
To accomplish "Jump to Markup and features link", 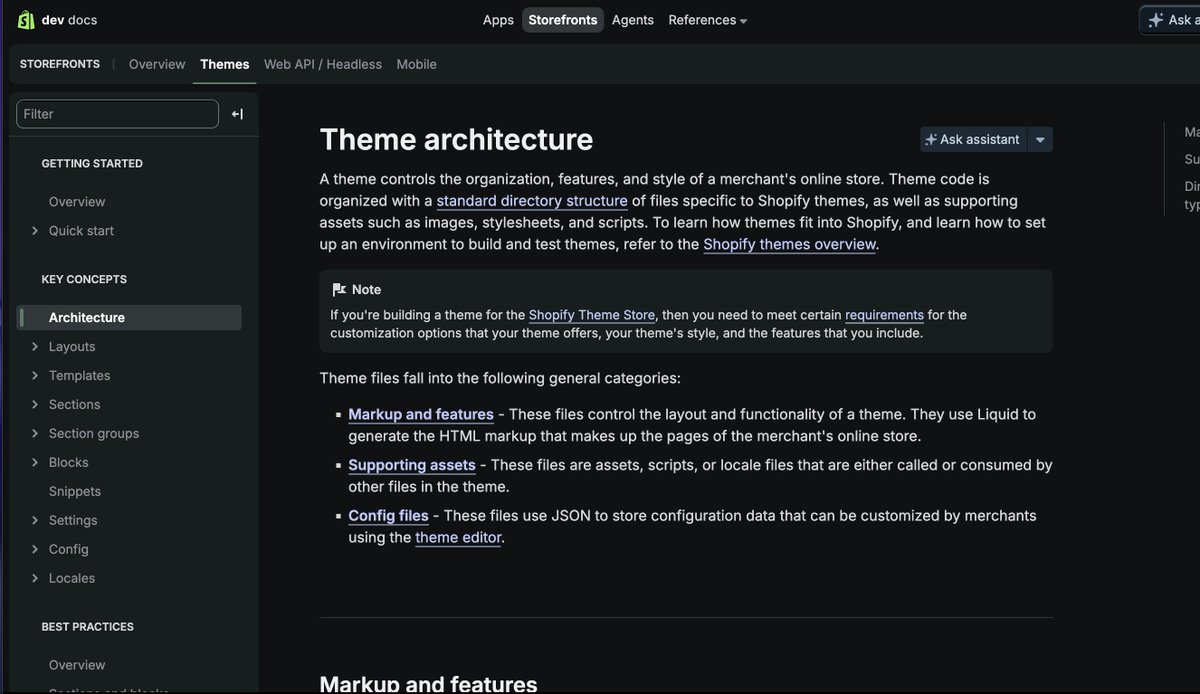I will tap(421, 414).
